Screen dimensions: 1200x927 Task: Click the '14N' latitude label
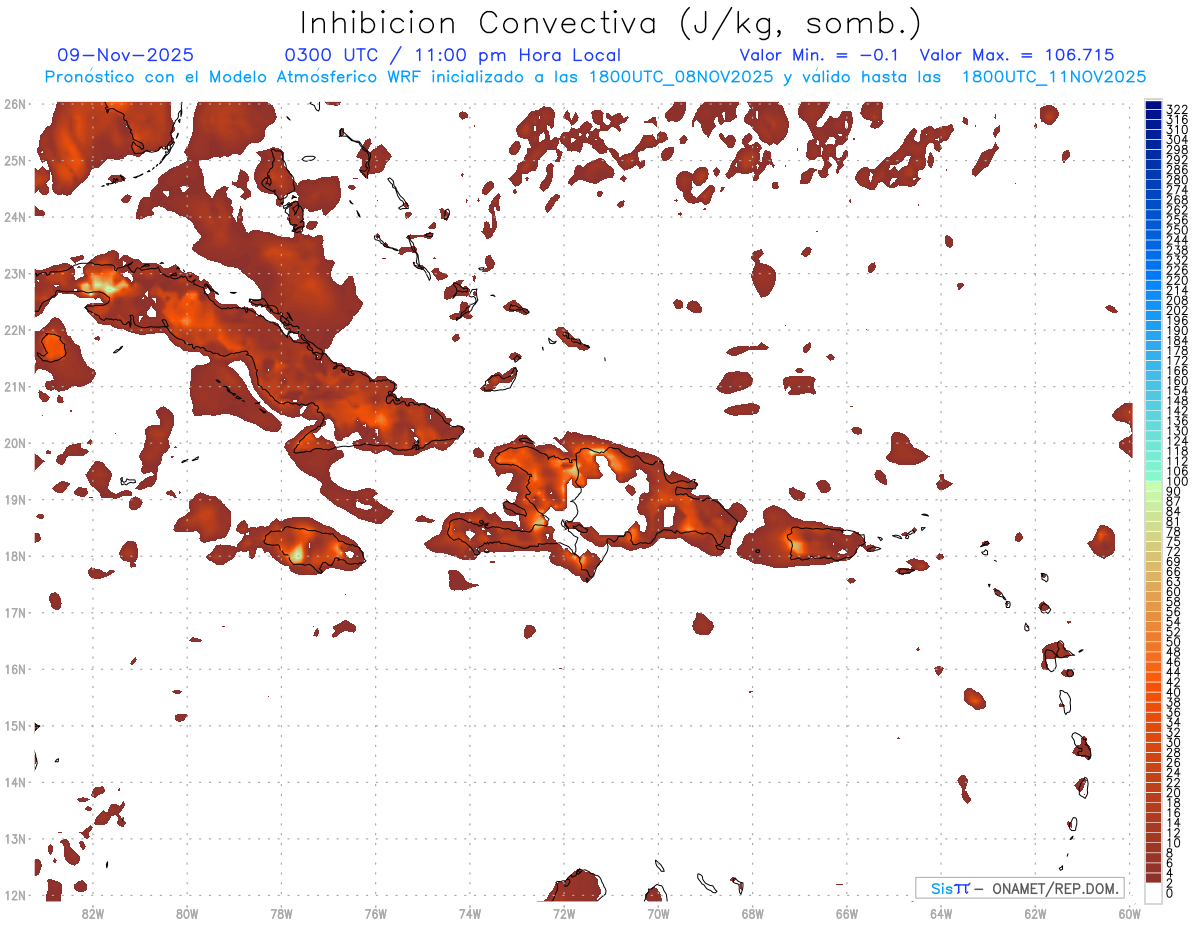tap(14, 782)
